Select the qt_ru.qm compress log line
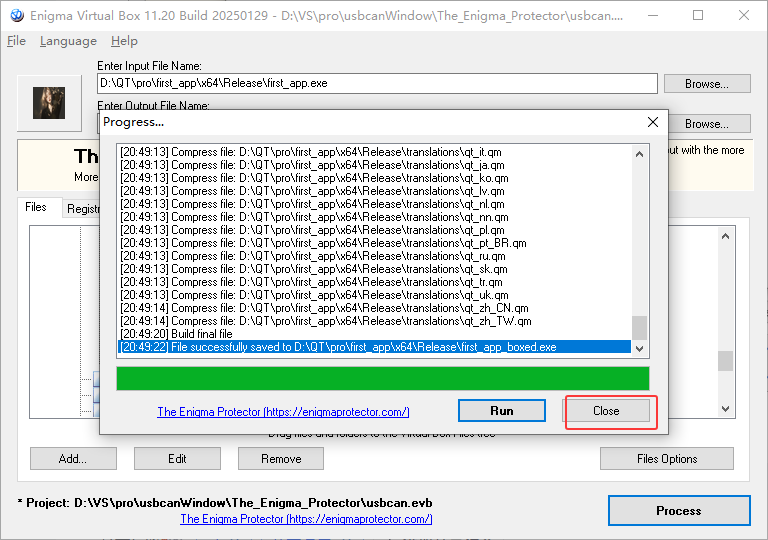Viewport: 768px width, 540px height. pos(375,256)
